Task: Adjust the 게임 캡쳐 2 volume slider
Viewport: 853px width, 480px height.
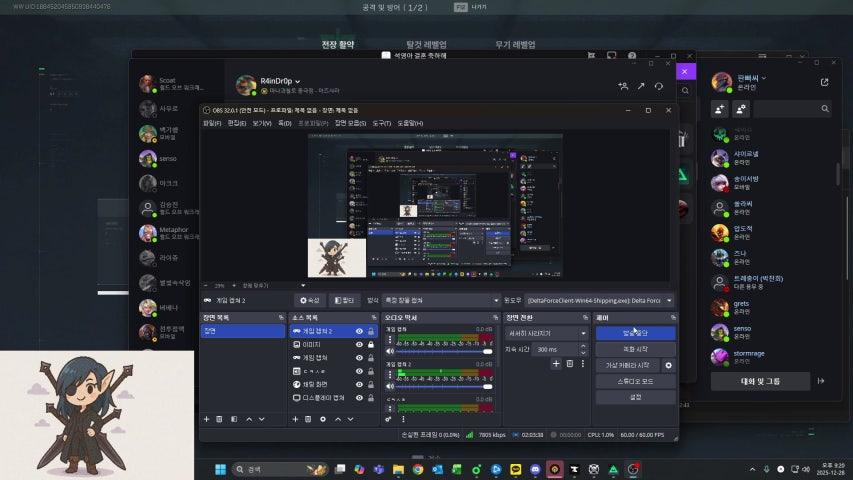Action: 444,386
